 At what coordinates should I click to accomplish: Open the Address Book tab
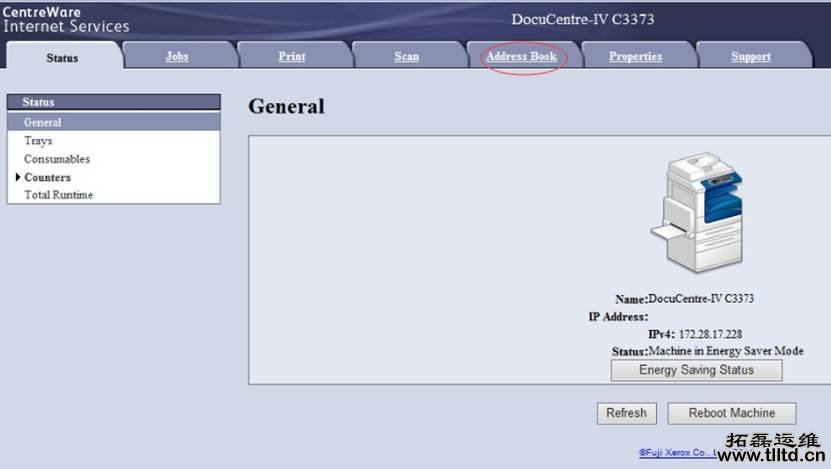coord(521,57)
